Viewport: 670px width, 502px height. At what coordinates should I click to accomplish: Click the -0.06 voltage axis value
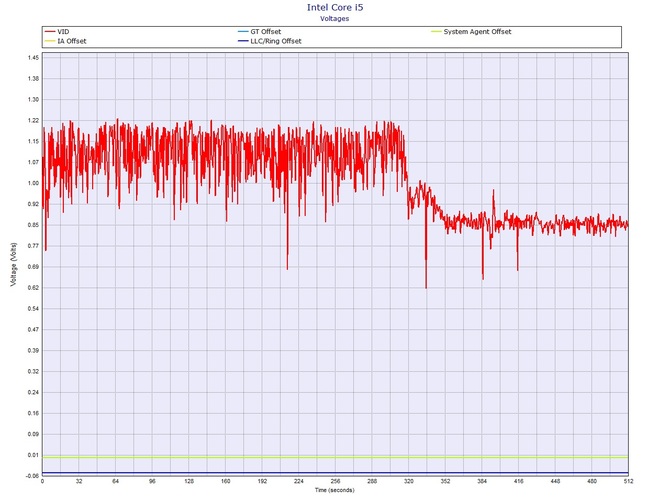pyautogui.click(x=32, y=476)
